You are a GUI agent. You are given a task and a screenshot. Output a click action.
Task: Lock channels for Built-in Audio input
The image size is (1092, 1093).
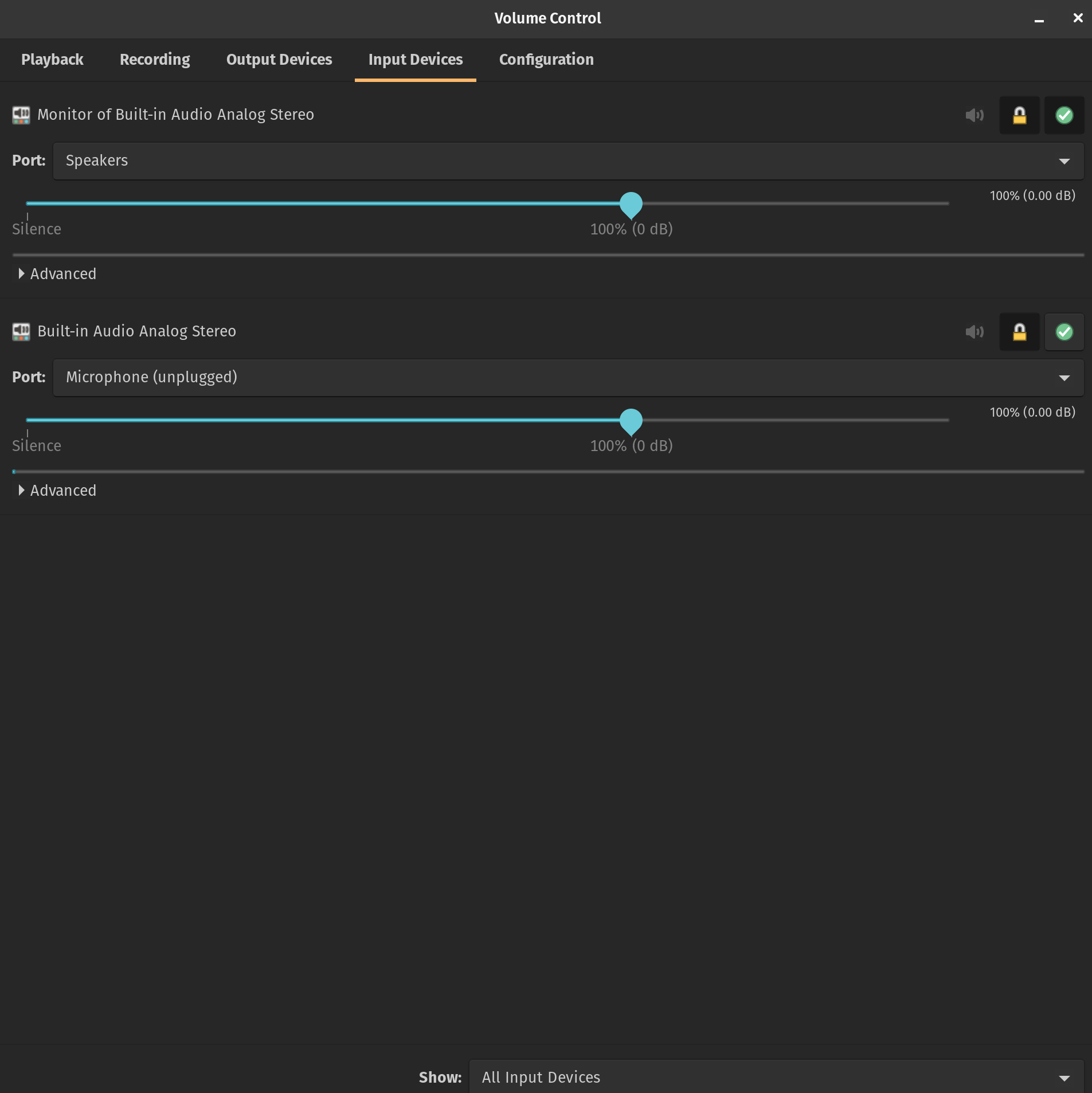pyautogui.click(x=1020, y=332)
